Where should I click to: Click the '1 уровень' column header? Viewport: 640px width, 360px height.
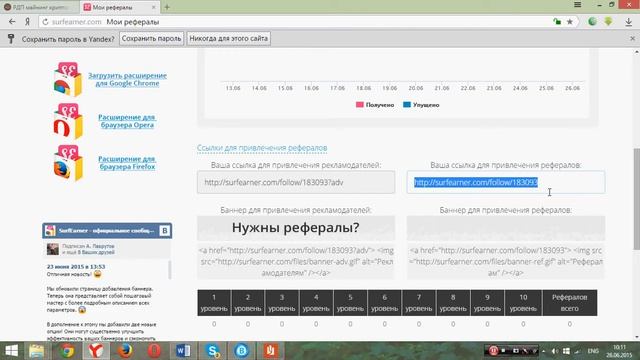point(214,303)
